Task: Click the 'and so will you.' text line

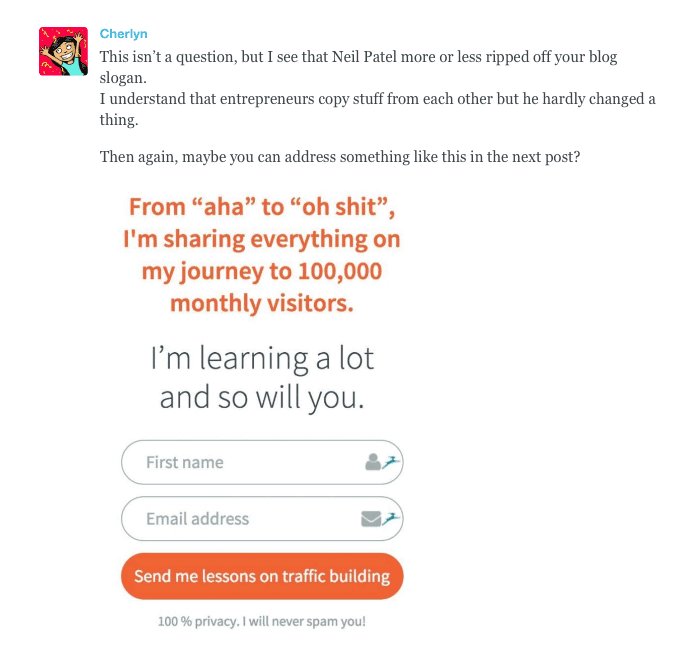Action: [262, 397]
